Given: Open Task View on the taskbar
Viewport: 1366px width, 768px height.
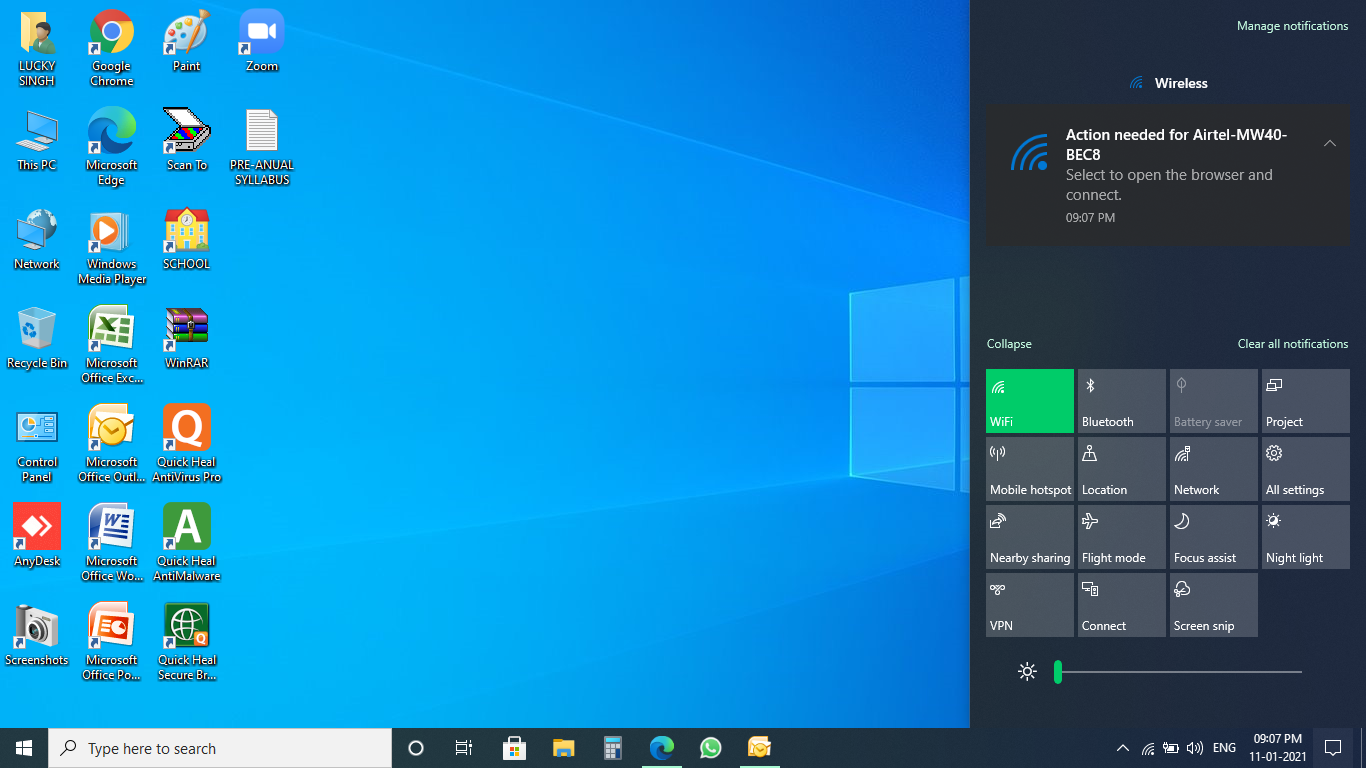Looking at the screenshot, I should click(464, 748).
